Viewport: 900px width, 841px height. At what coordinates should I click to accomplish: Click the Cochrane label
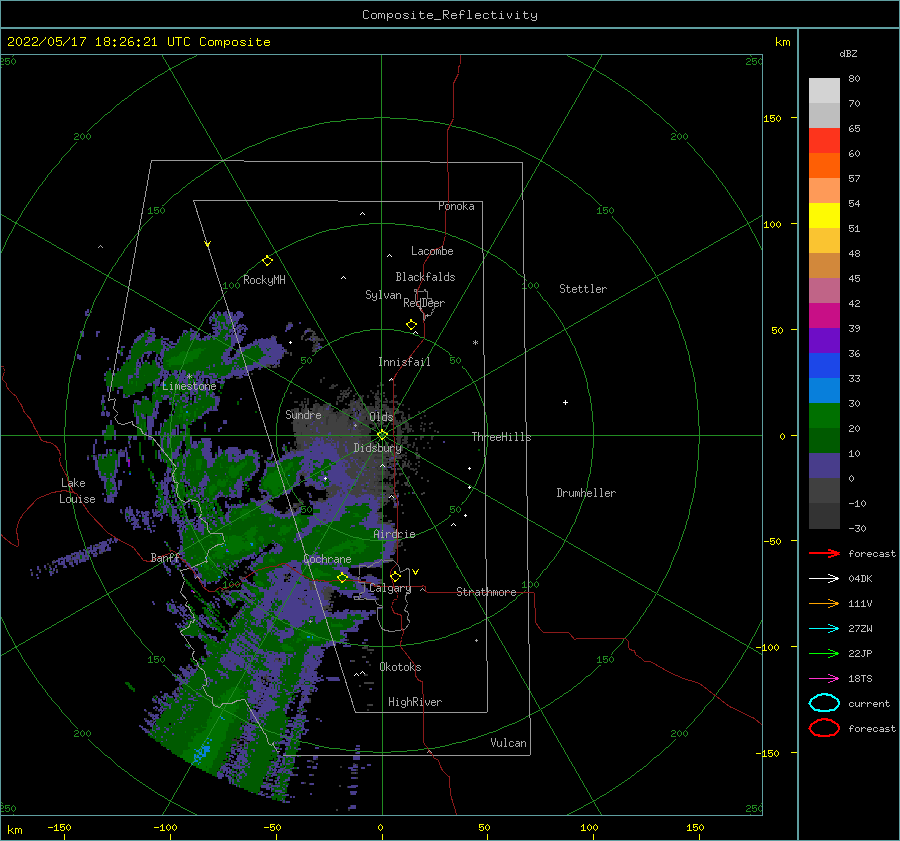tap(327, 559)
